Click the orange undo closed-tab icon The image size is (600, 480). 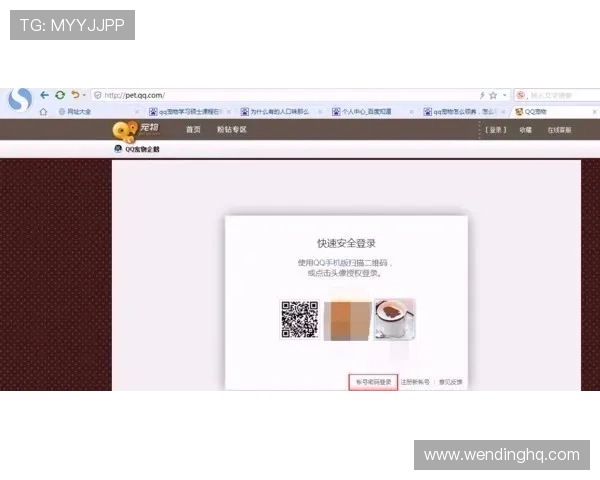75,95
